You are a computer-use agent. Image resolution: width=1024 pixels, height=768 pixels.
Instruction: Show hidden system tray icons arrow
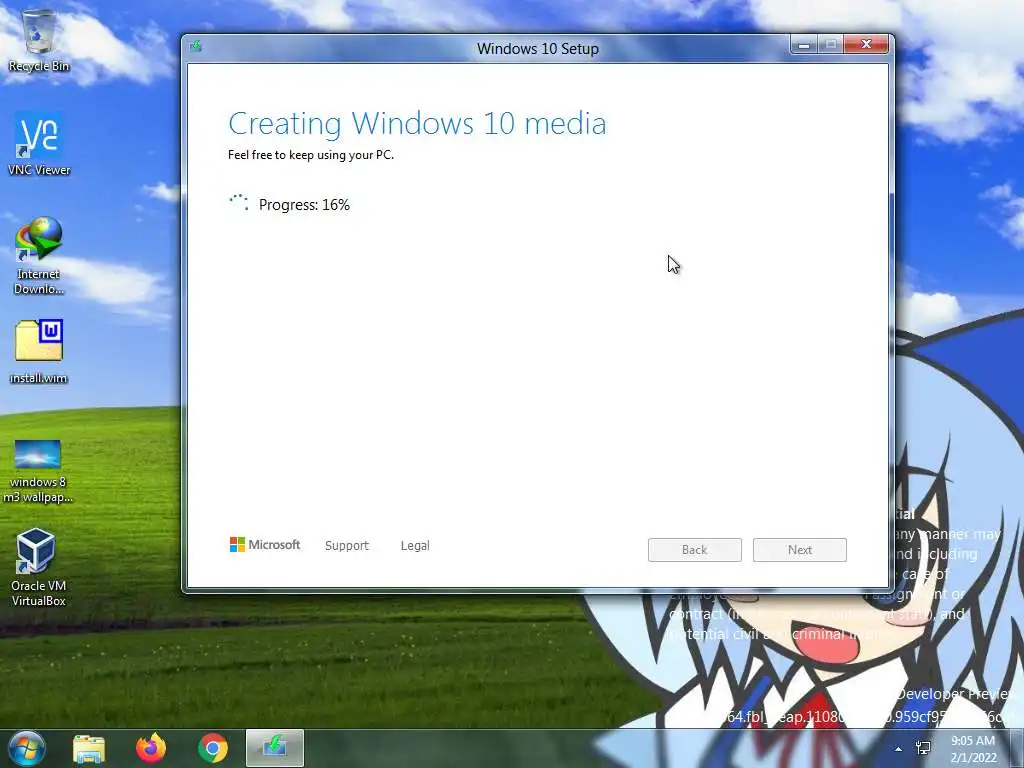coord(899,749)
